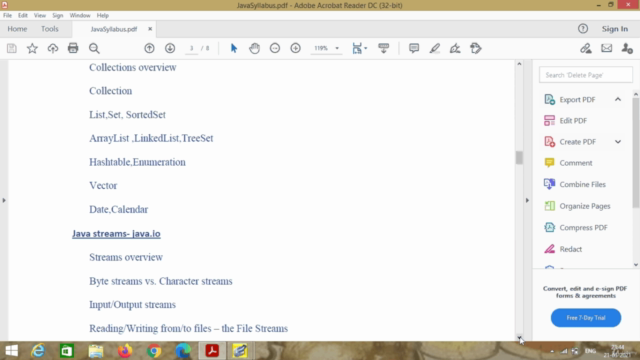Expand the left navigation pane arrow
Image resolution: width=640 pixels, height=360 pixels.
click(4, 200)
